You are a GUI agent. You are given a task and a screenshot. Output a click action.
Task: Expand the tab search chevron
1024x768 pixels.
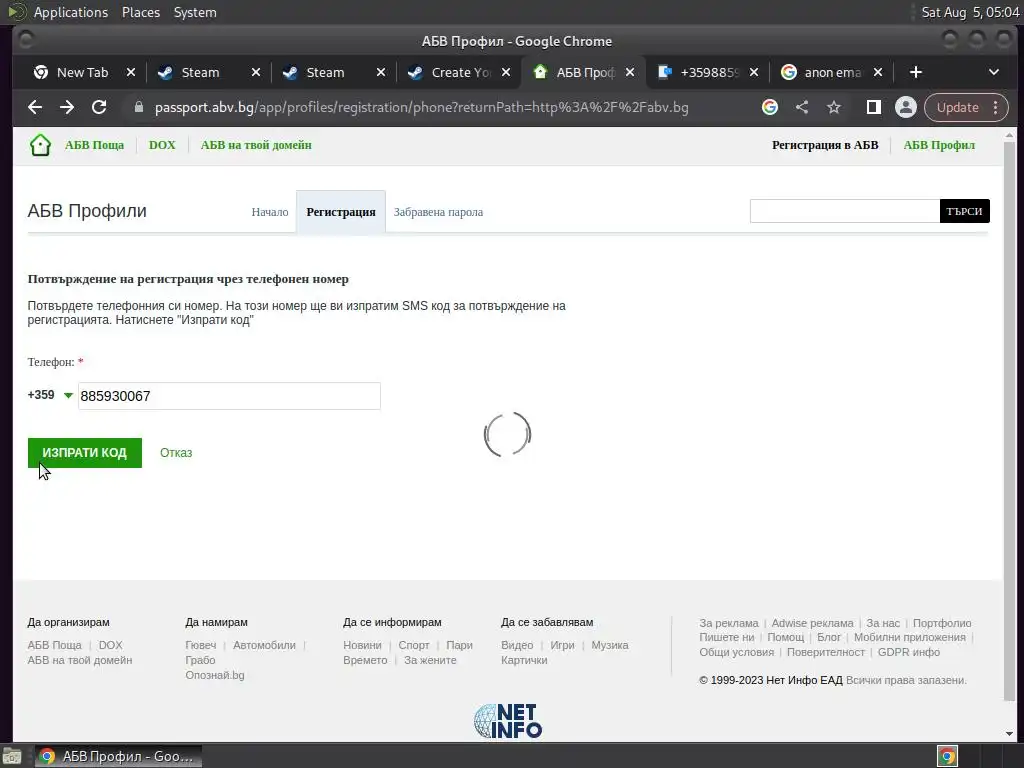[x=993, y=72]
